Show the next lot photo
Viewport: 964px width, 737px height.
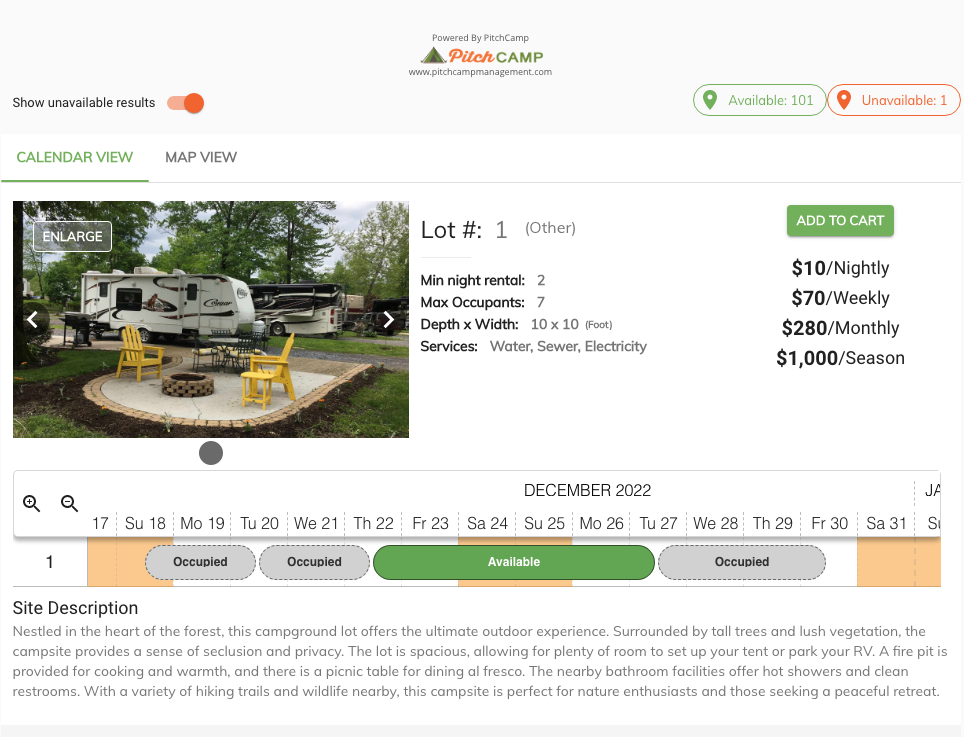pyautogui.click(x=389, y=319)
